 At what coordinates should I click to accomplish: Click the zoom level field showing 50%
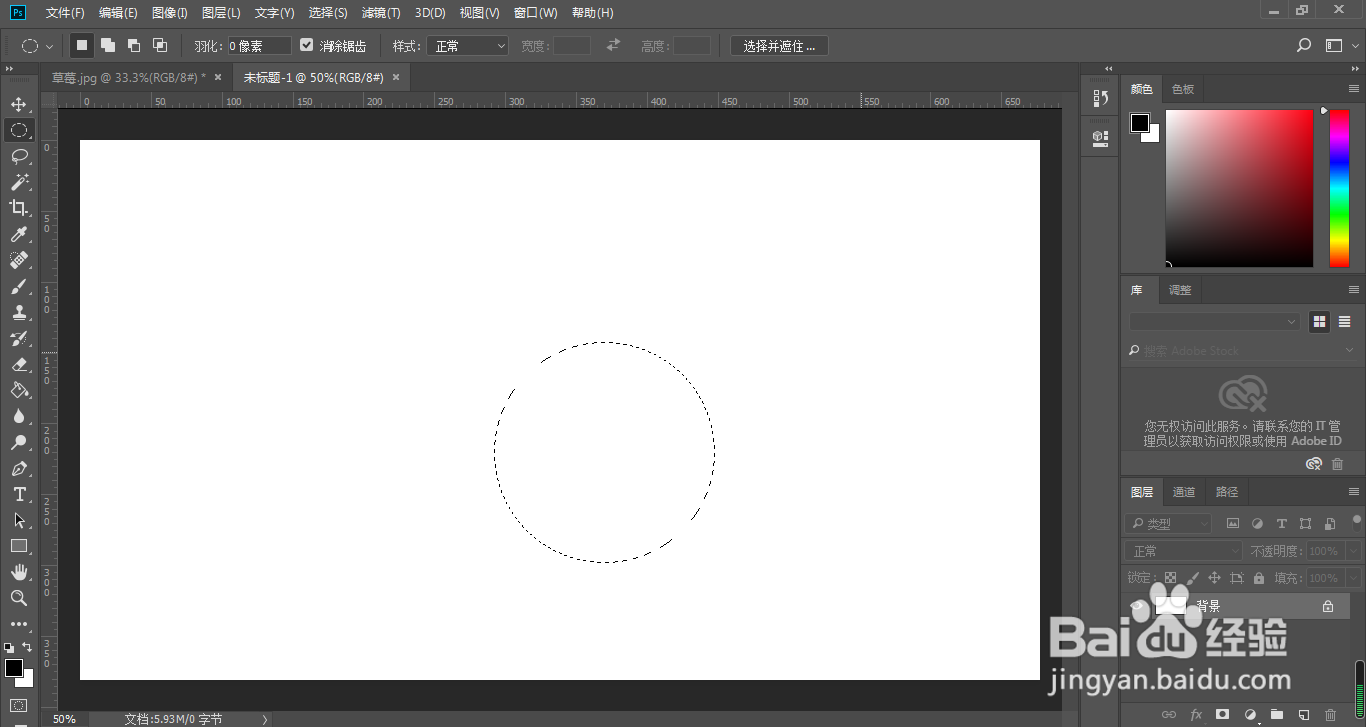point(65,719)
